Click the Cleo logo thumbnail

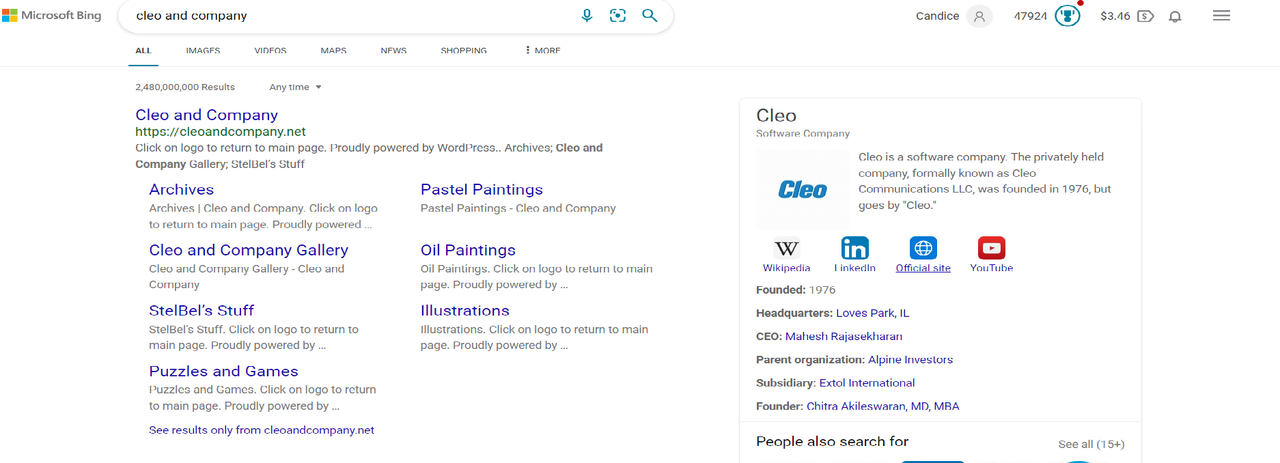[803, 190]
